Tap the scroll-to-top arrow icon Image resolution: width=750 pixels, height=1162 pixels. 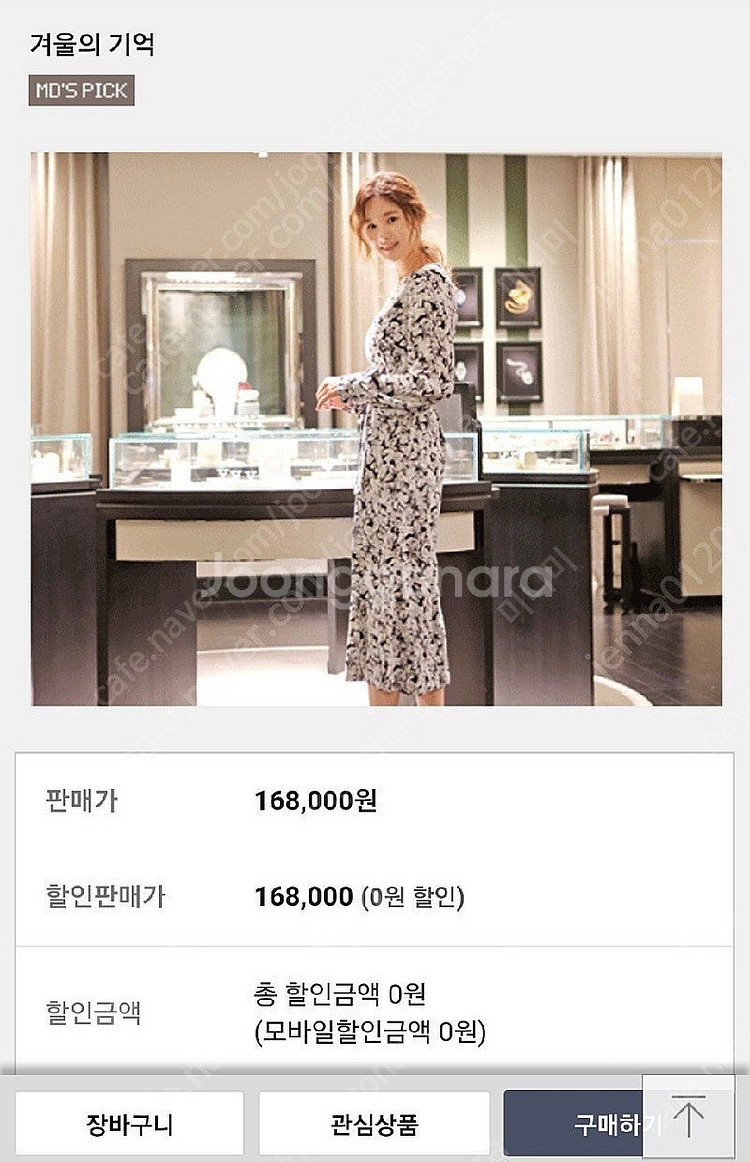click(x=688, y=1118)
